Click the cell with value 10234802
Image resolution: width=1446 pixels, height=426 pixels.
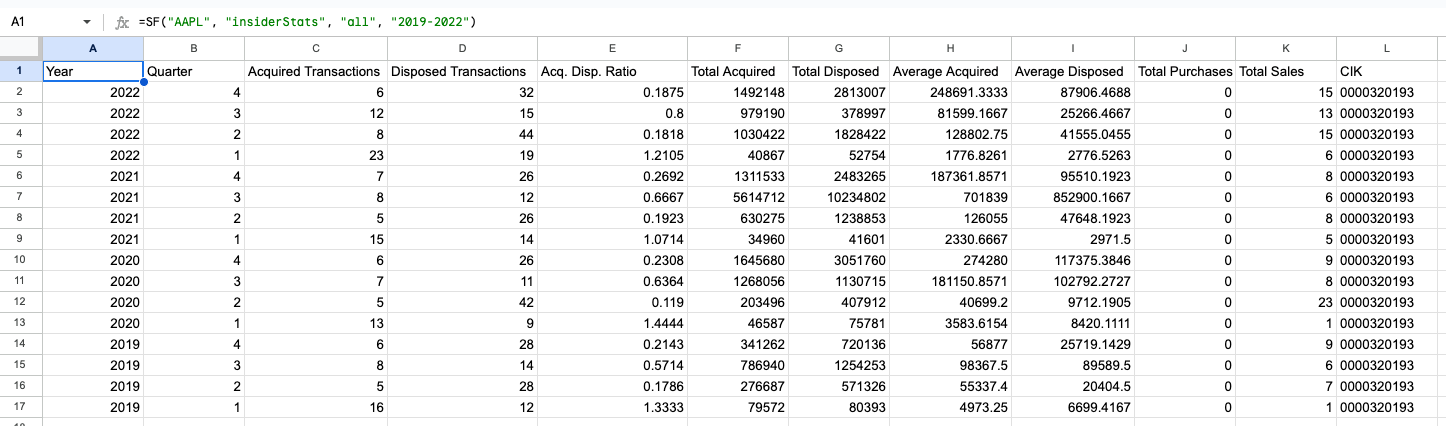click(839, 197)
